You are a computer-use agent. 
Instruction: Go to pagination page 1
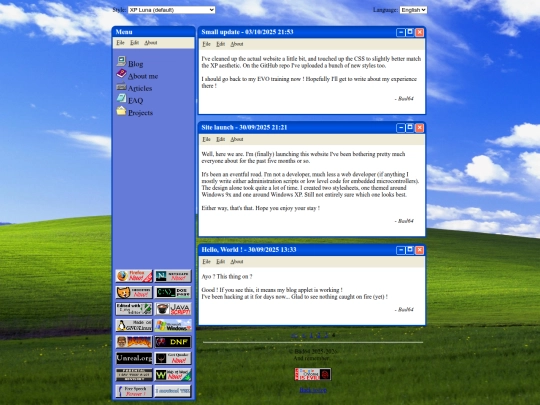pos(311,335)
